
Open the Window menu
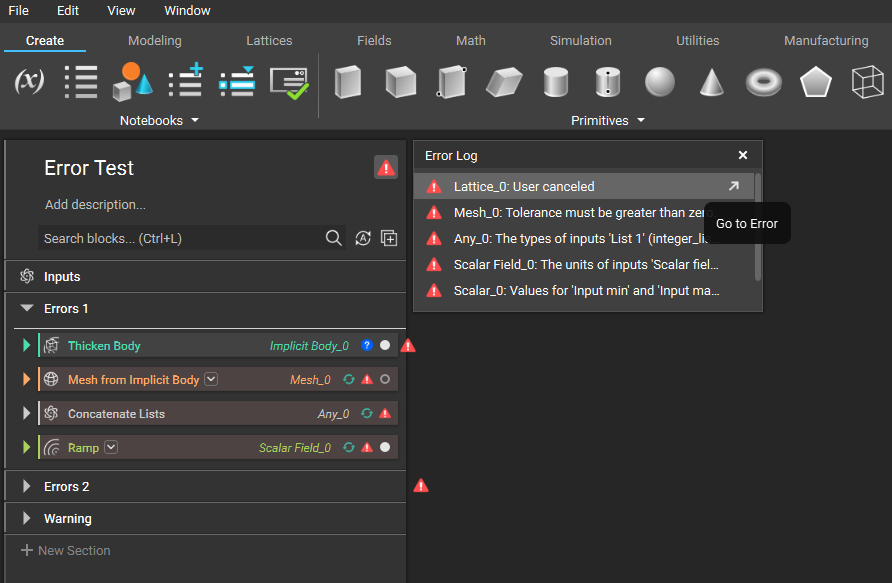pyautogui.click(x=187, y=11)
